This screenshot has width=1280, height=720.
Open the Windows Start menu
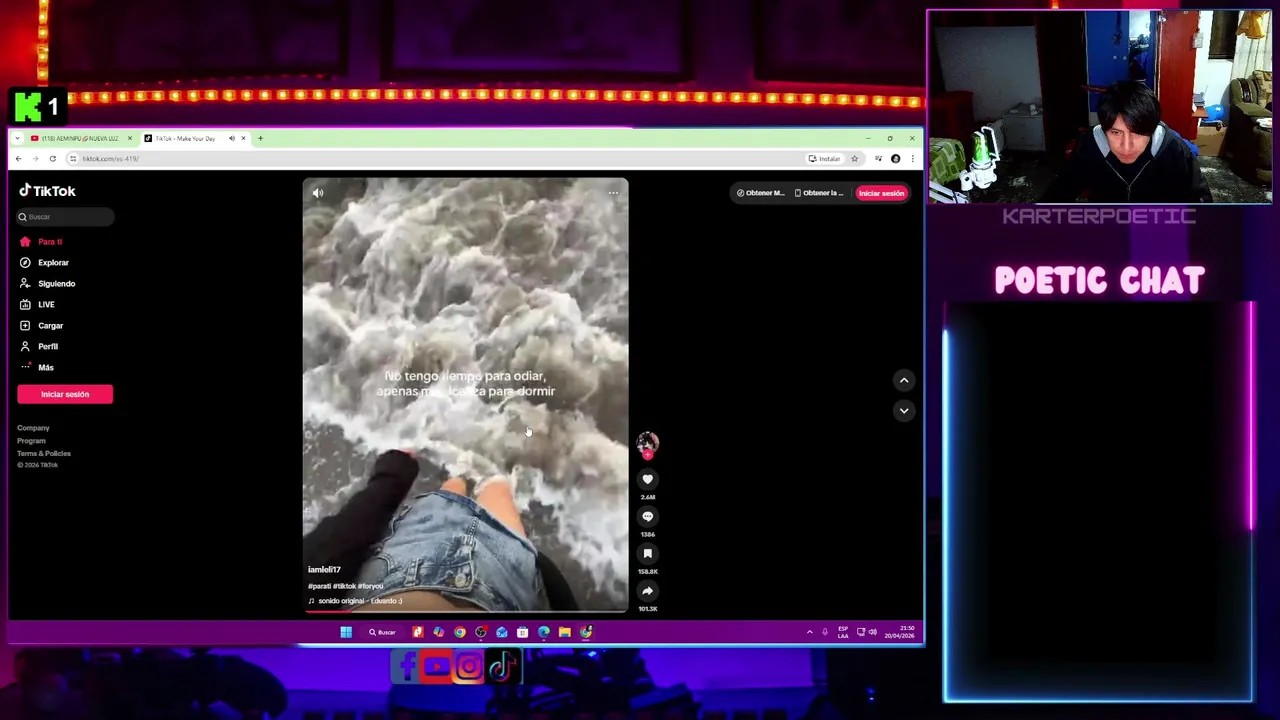(x=346, y=632)
